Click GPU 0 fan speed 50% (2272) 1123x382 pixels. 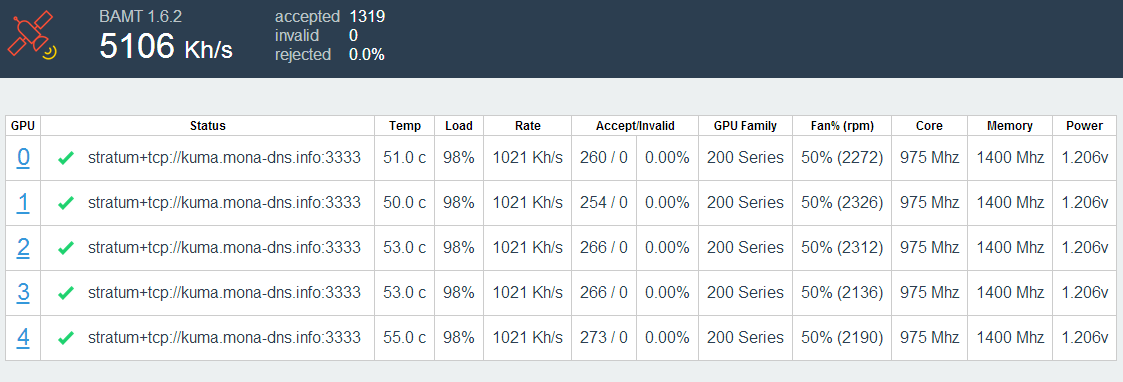(x=842, y=158)
